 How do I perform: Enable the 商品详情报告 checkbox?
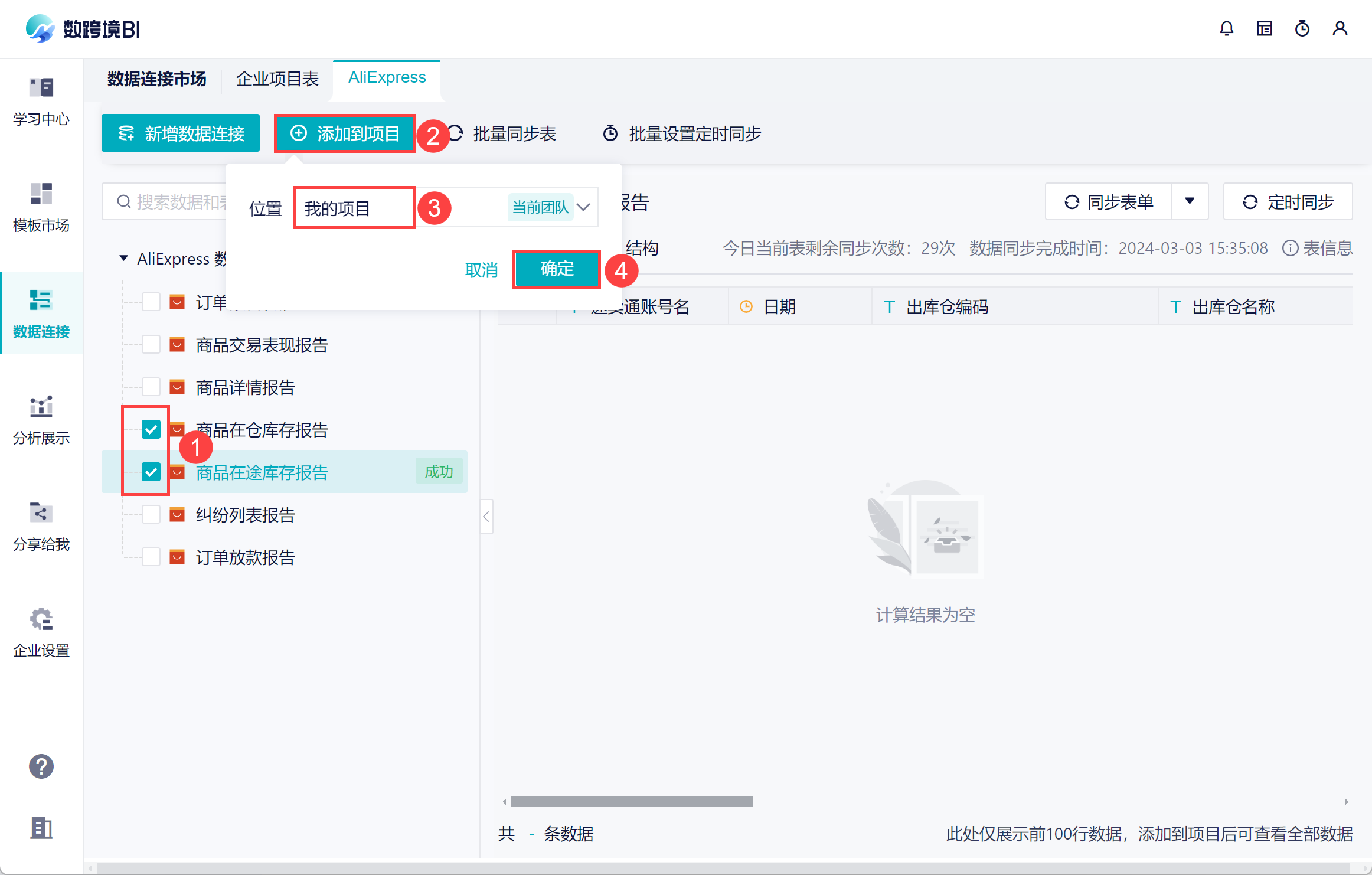pos(152,387)
